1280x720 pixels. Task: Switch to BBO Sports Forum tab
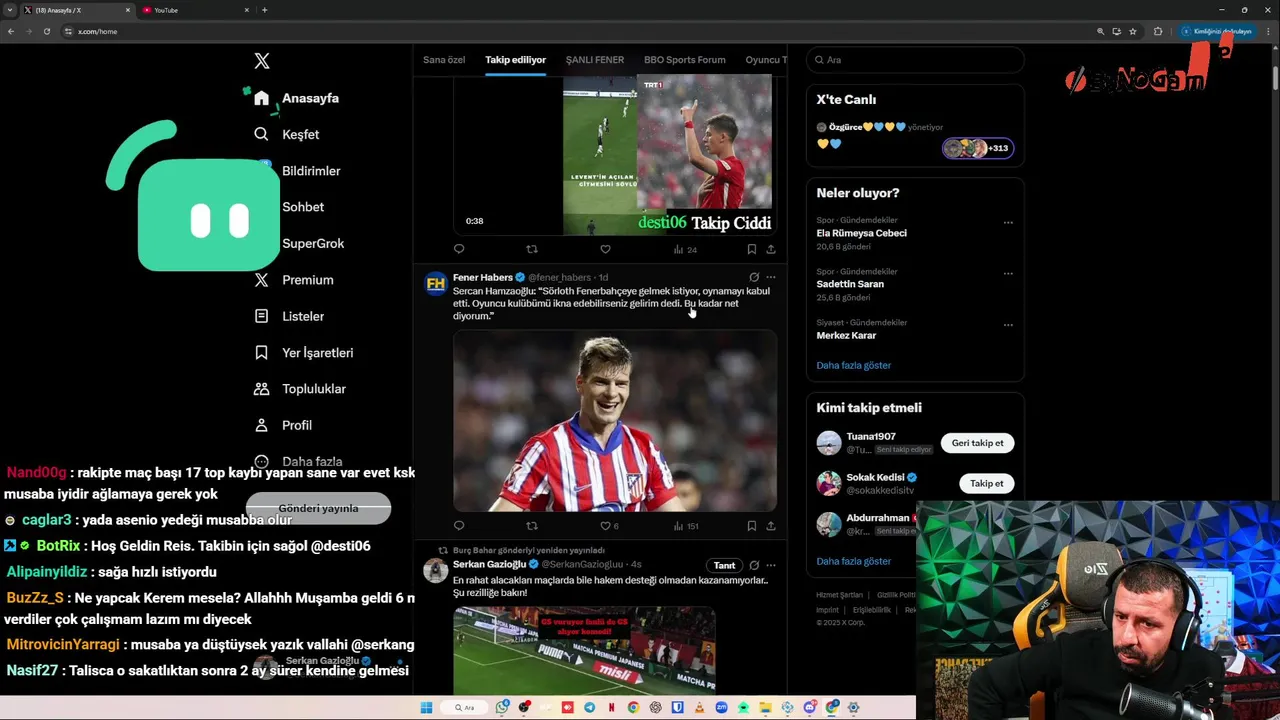[685, 60]
